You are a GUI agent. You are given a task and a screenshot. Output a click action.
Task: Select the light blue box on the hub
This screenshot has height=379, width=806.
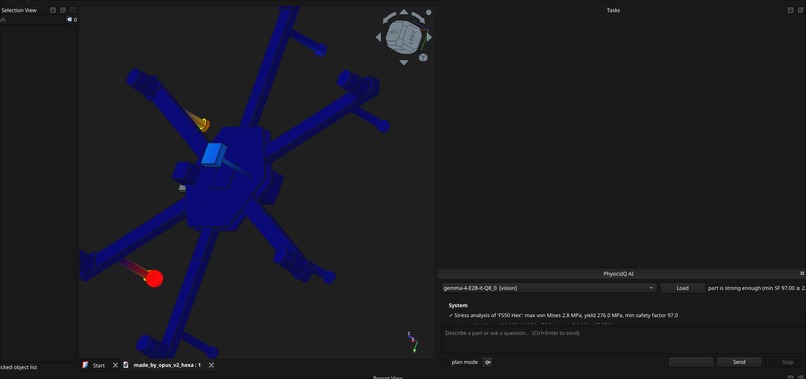213,154
